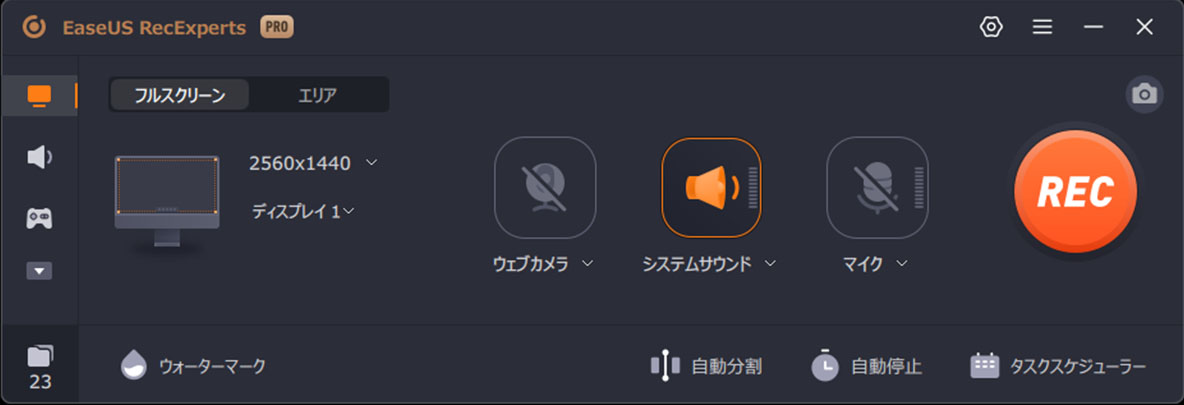Select the フルスクリーン tab

point(180,95)
